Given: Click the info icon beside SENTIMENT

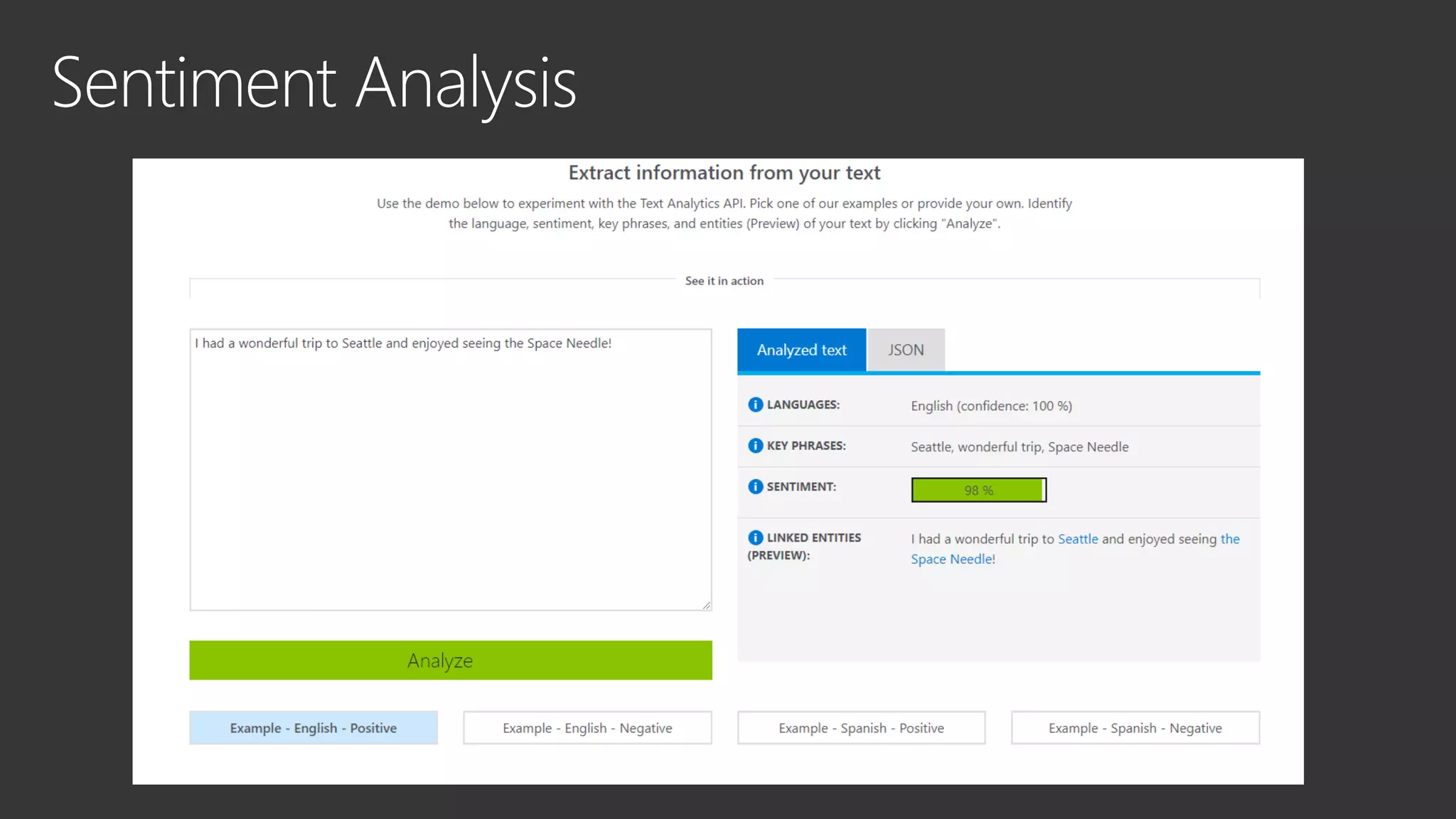Looking at the screenshot, I should pos(755,486).
